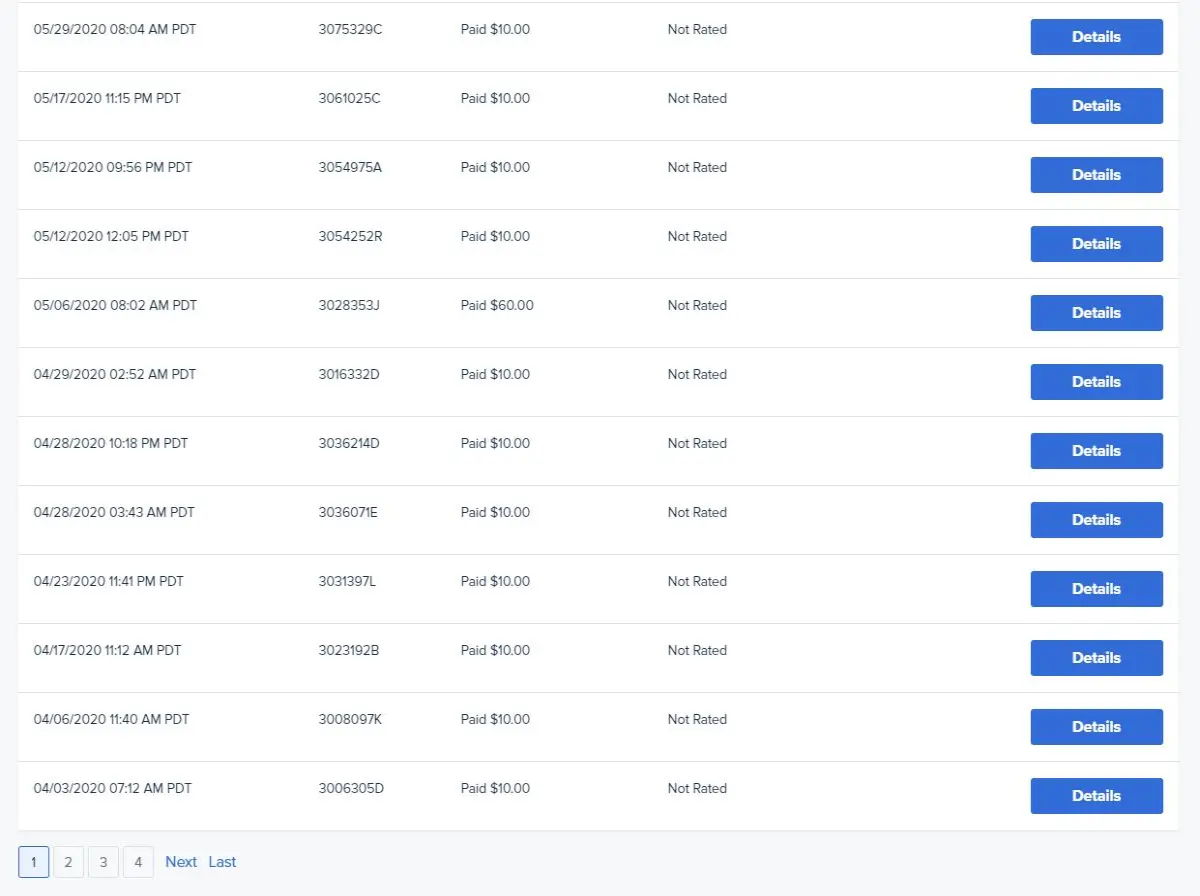Click Paid $10.00 in row 3016332D
Viewport: 1200px width, 896px height.
[x=495, y=375]
